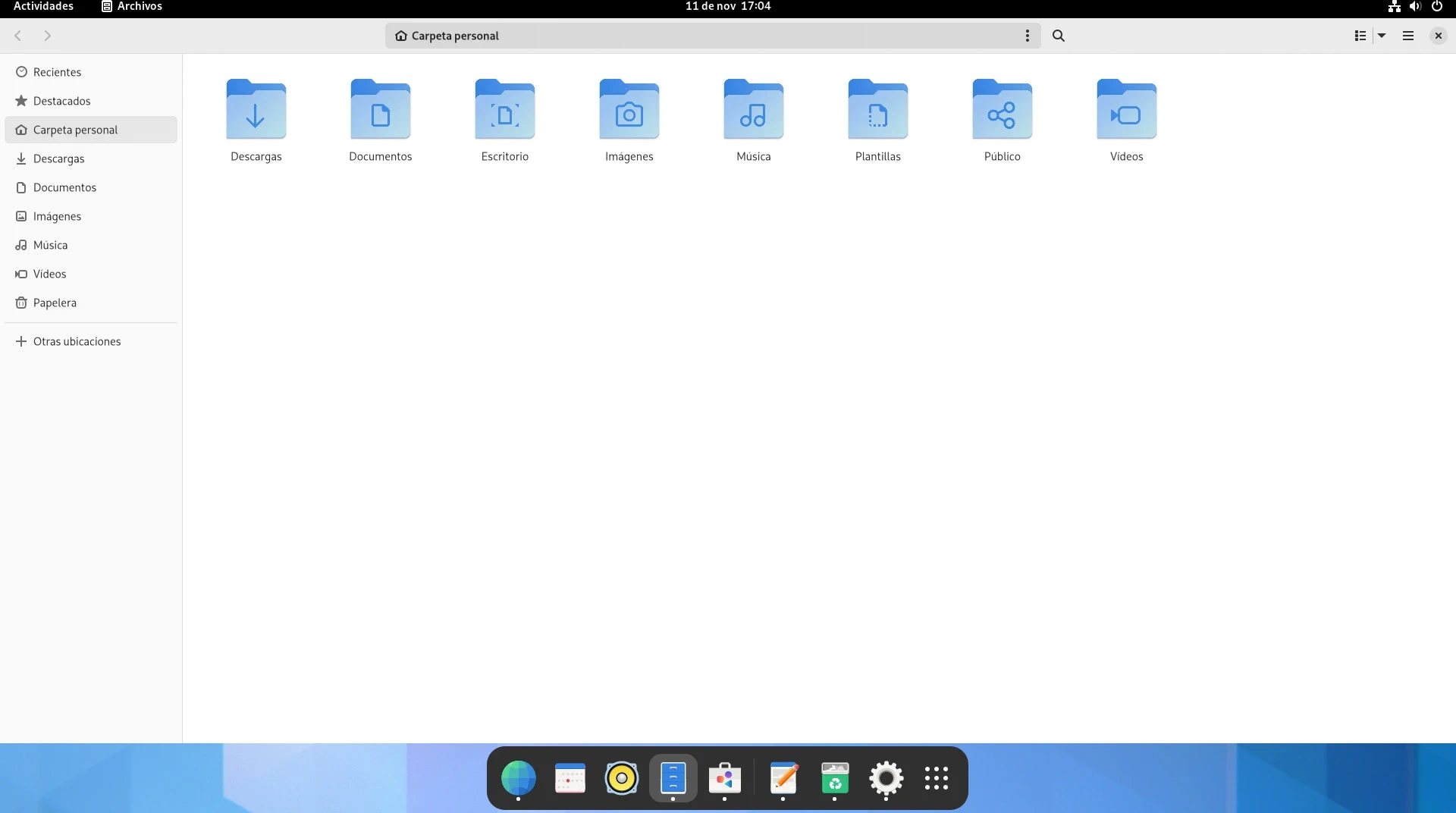Expand the view options dropdown arrow
This screenshot has height=813, width=1456.
click(1382, 36)
